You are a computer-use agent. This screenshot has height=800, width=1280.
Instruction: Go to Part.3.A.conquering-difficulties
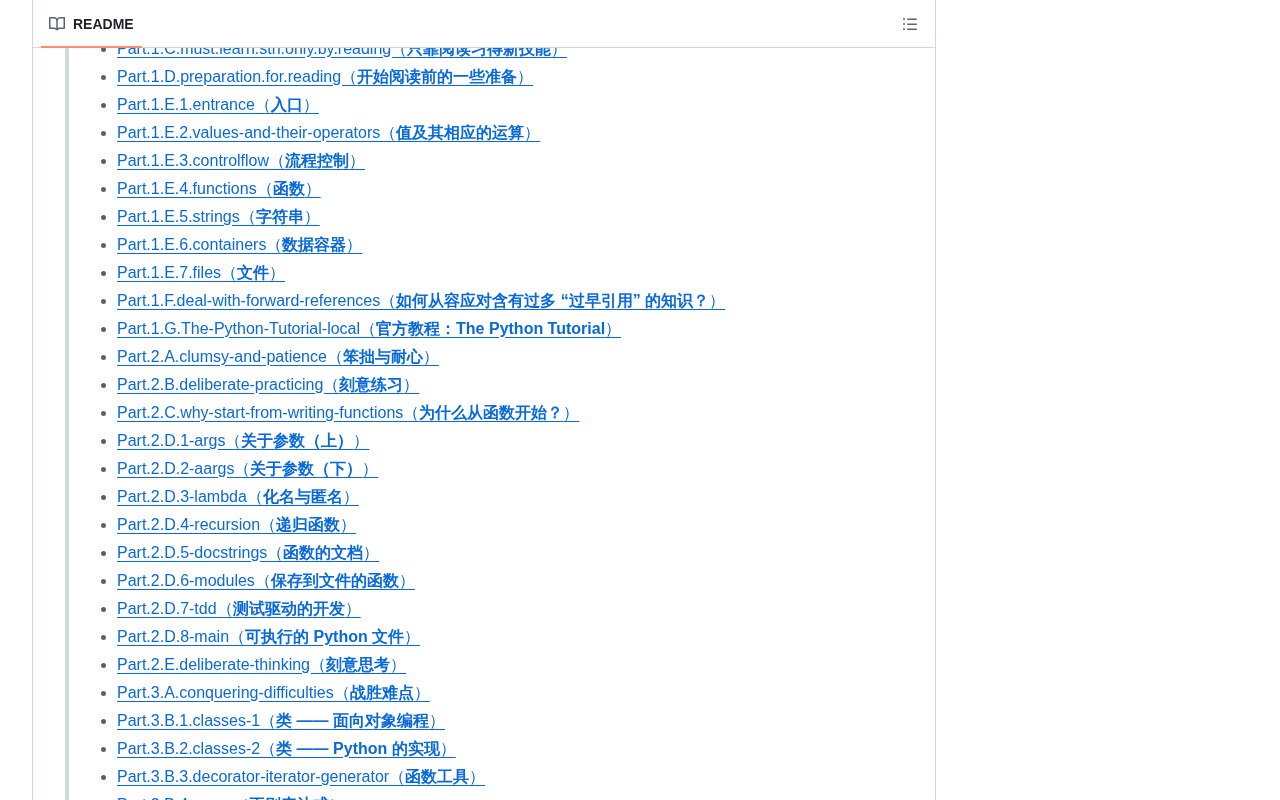273,693
